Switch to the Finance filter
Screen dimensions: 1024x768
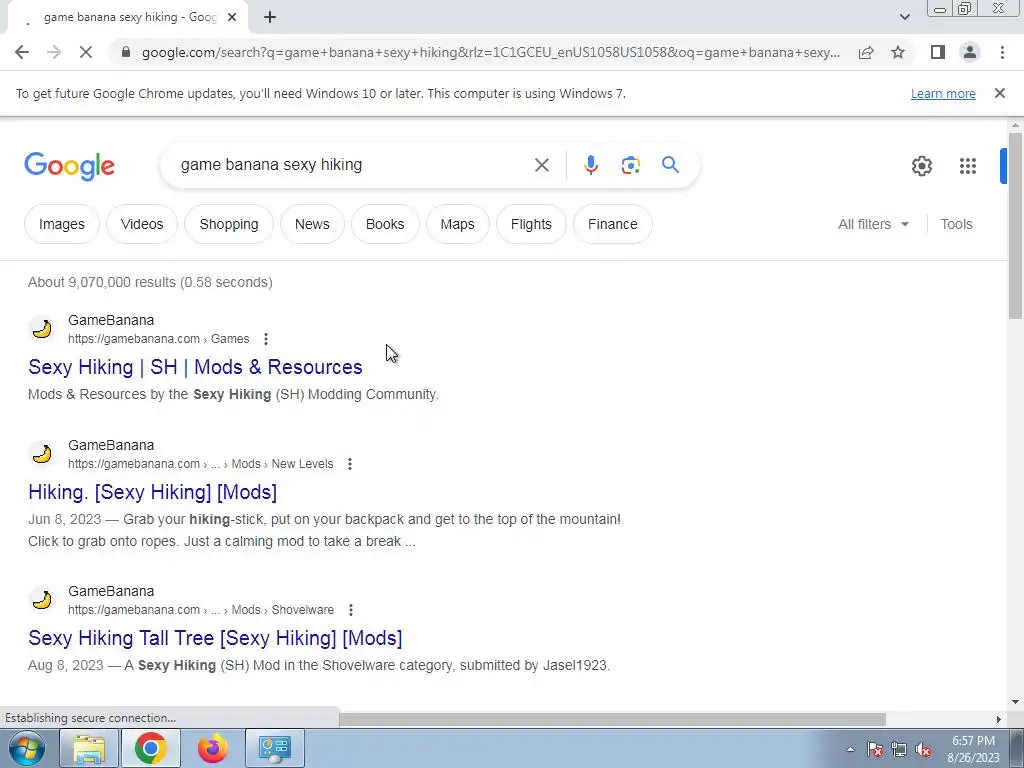613,224
